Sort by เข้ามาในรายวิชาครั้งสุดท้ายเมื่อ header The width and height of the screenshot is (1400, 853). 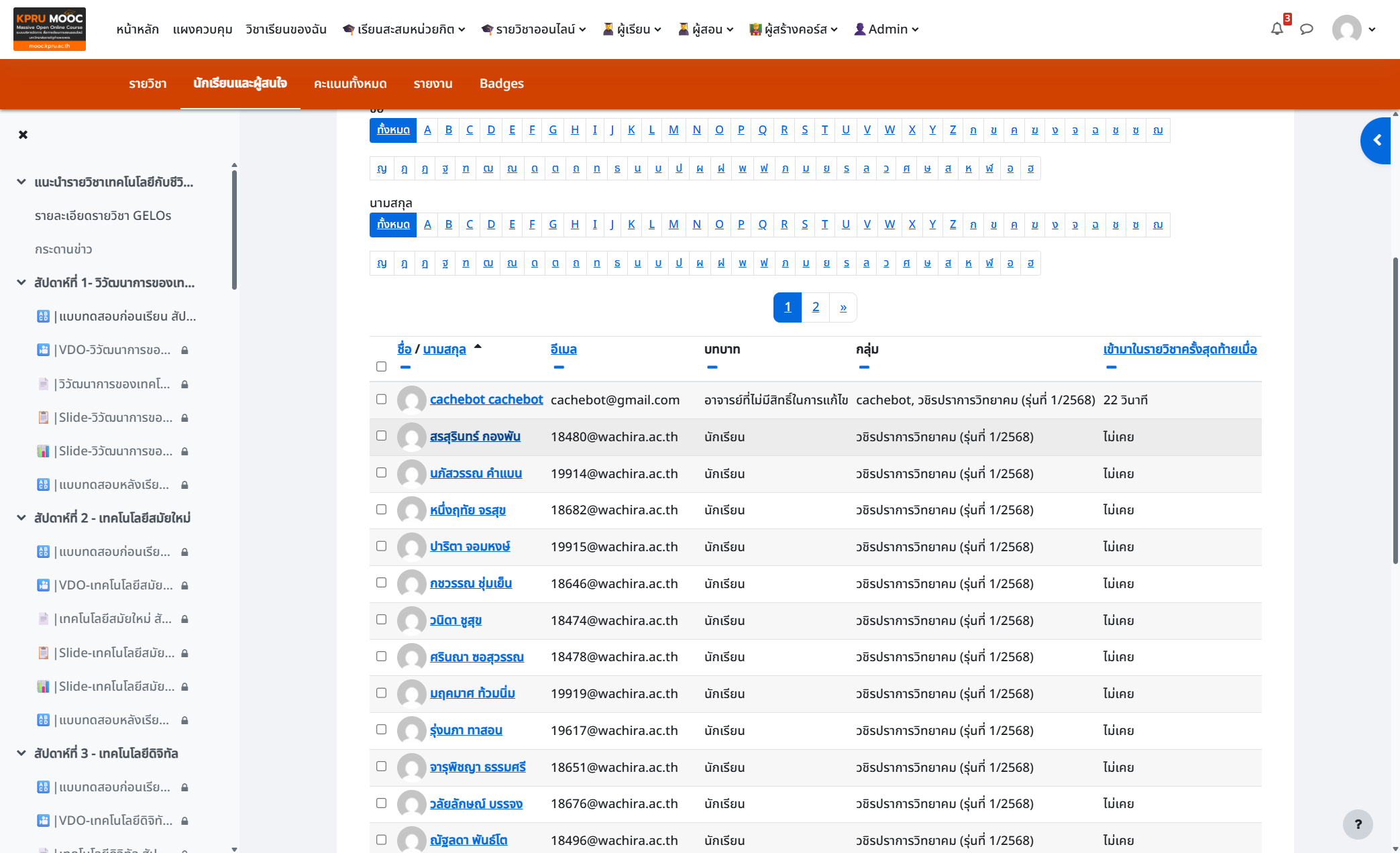[1180, 349]
